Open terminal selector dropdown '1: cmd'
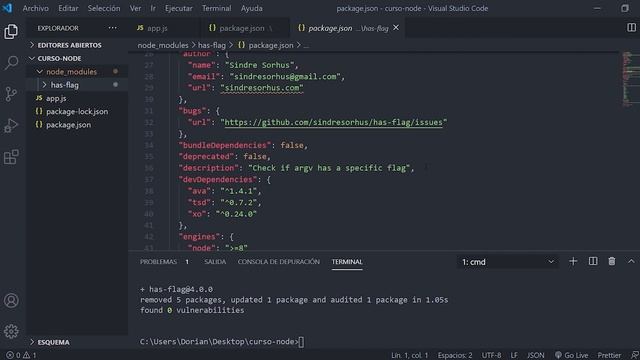 507,262
